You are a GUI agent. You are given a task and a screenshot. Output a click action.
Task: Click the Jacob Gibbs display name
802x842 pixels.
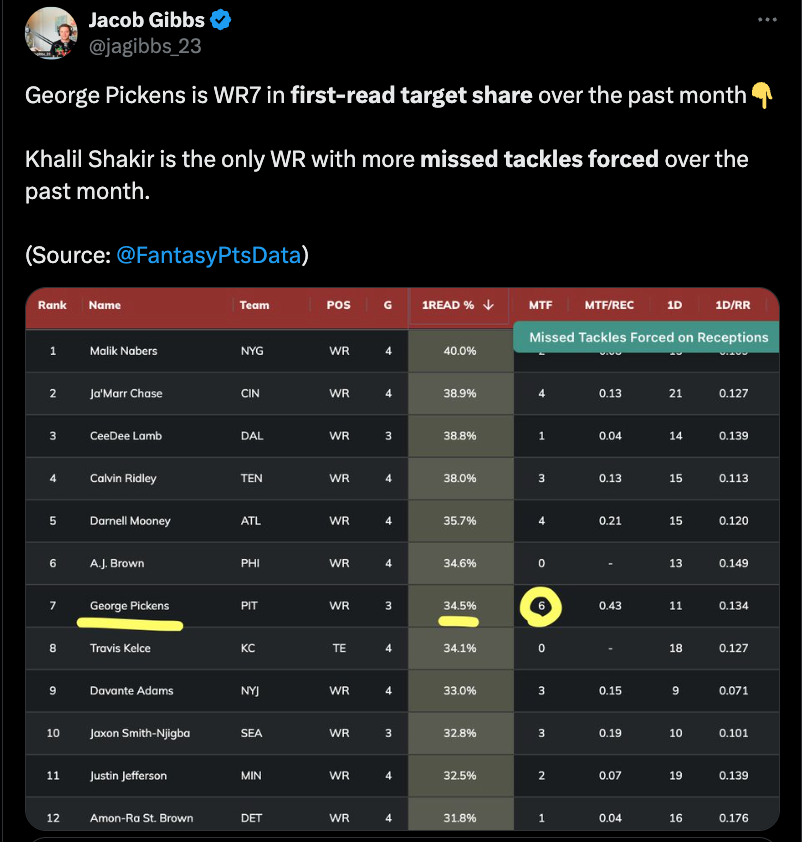[x=147, y=20]
